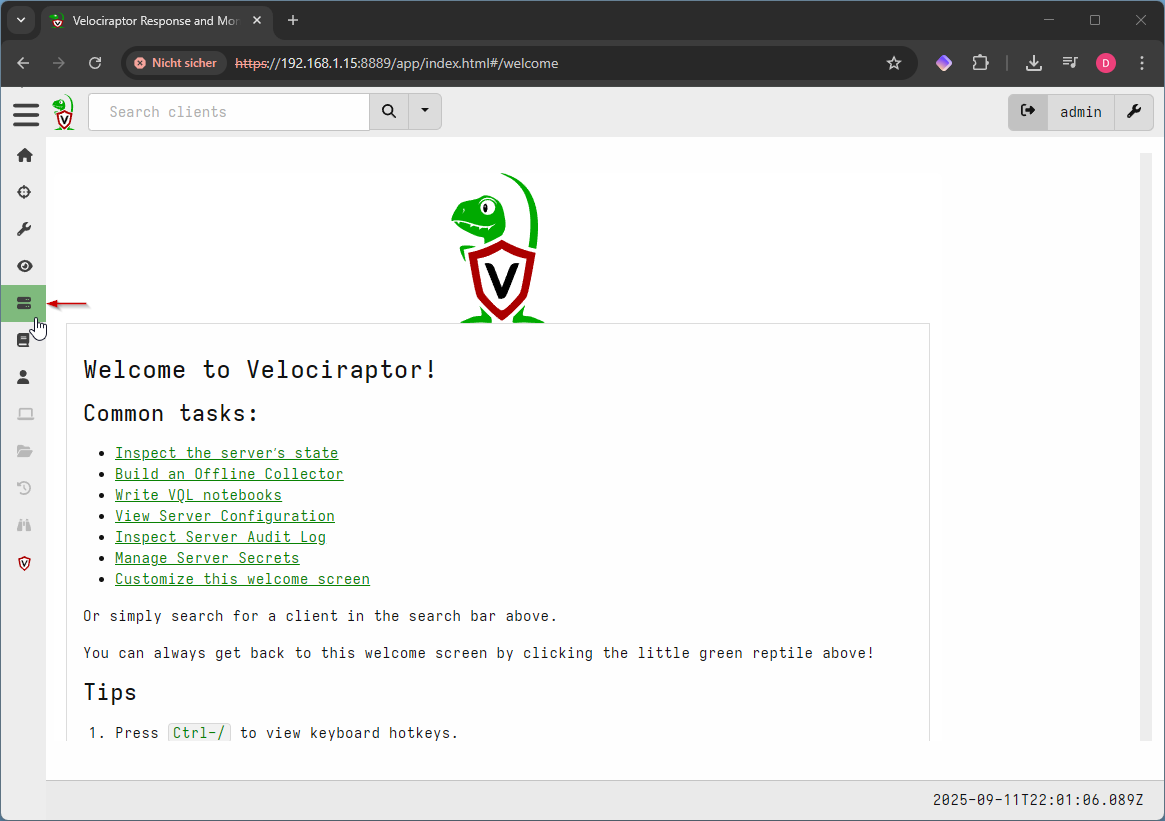This screenshot has height=821, width=1165.
Task: Expand the client search dropdown arrow
Action: [x=425, y=111]
